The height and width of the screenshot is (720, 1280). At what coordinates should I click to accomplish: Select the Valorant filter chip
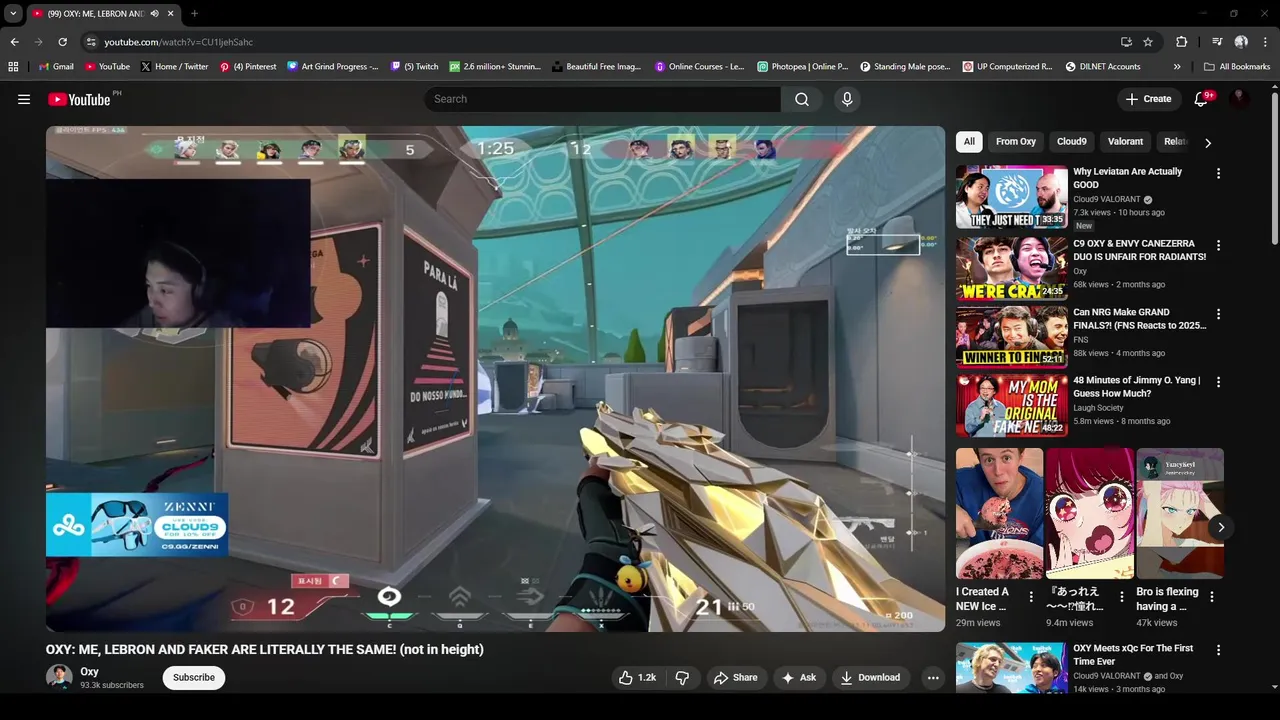(1125, 142)
